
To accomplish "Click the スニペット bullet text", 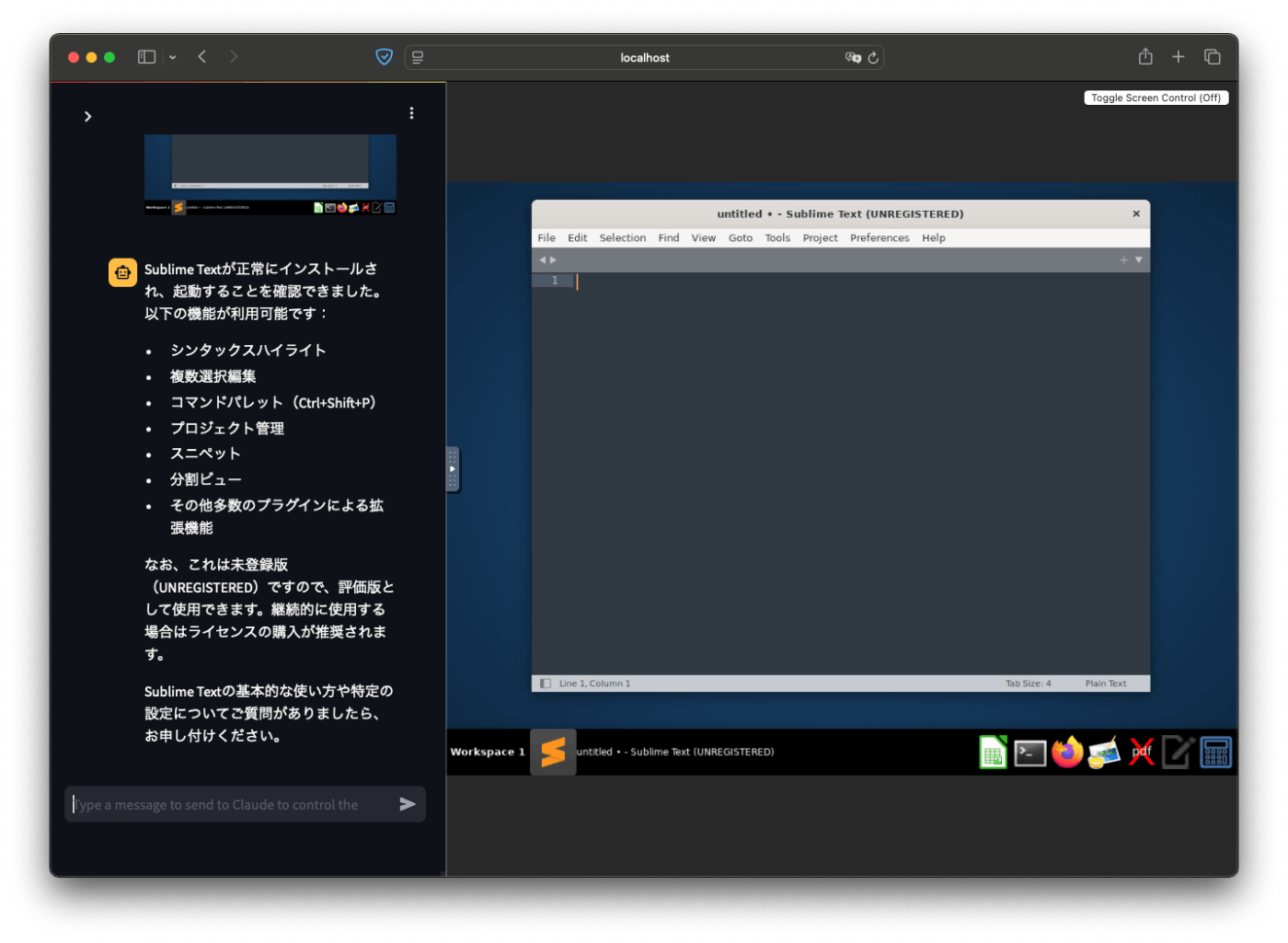I will (205, 454).
